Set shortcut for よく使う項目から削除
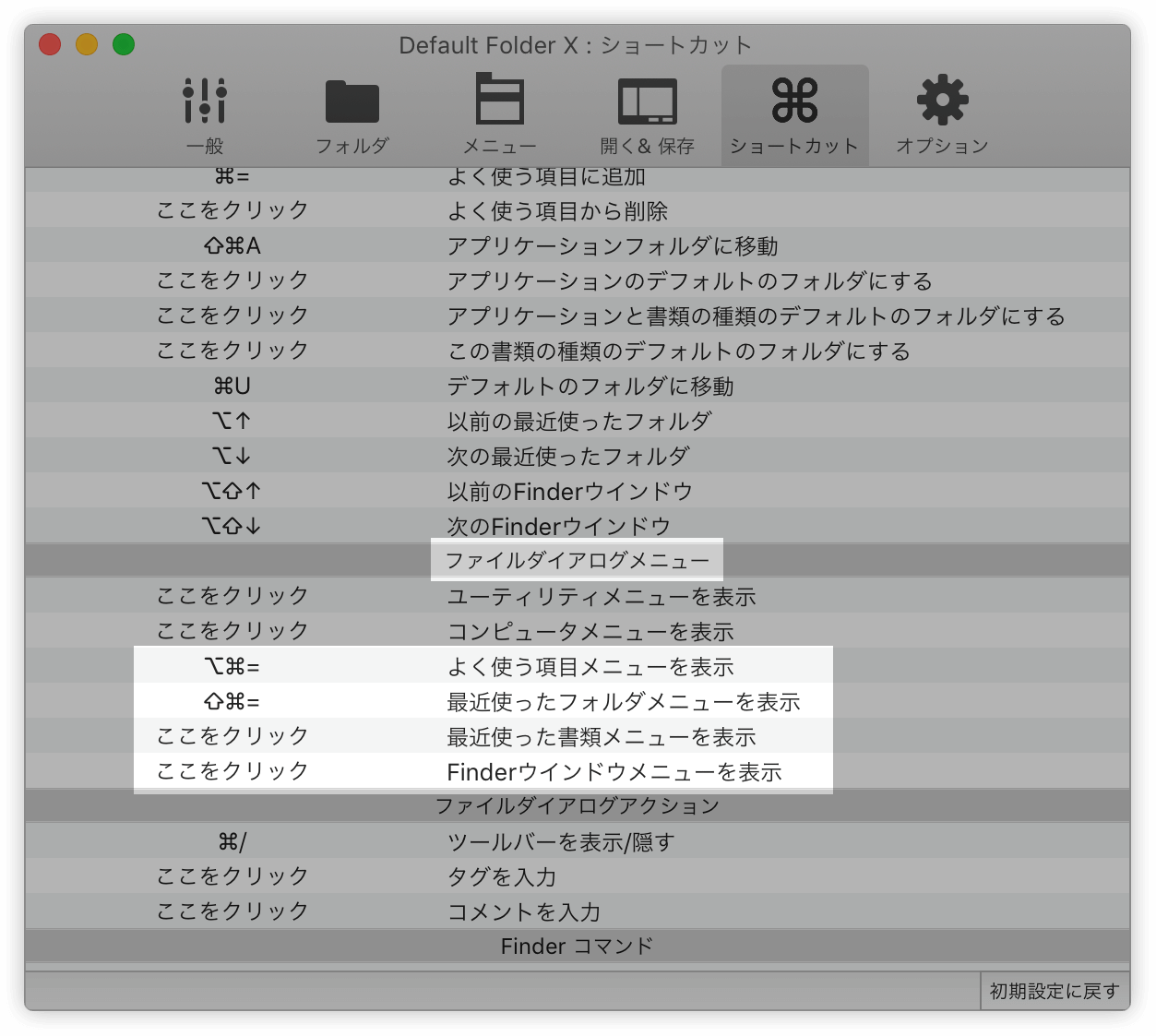 click(232, 210)
